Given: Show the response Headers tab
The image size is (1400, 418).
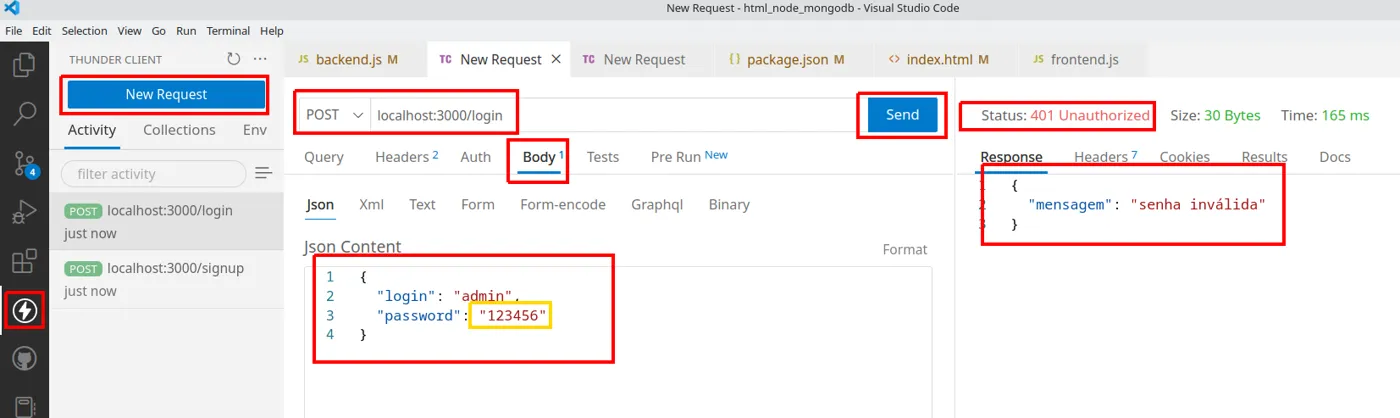Looking at the screenshot, I should coord(1105,157).
